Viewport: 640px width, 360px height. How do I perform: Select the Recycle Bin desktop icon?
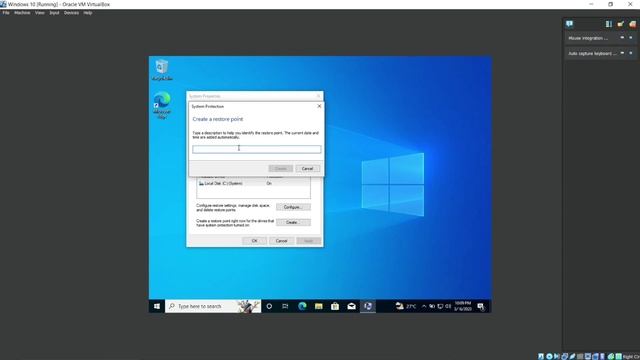tap(162, 70)
